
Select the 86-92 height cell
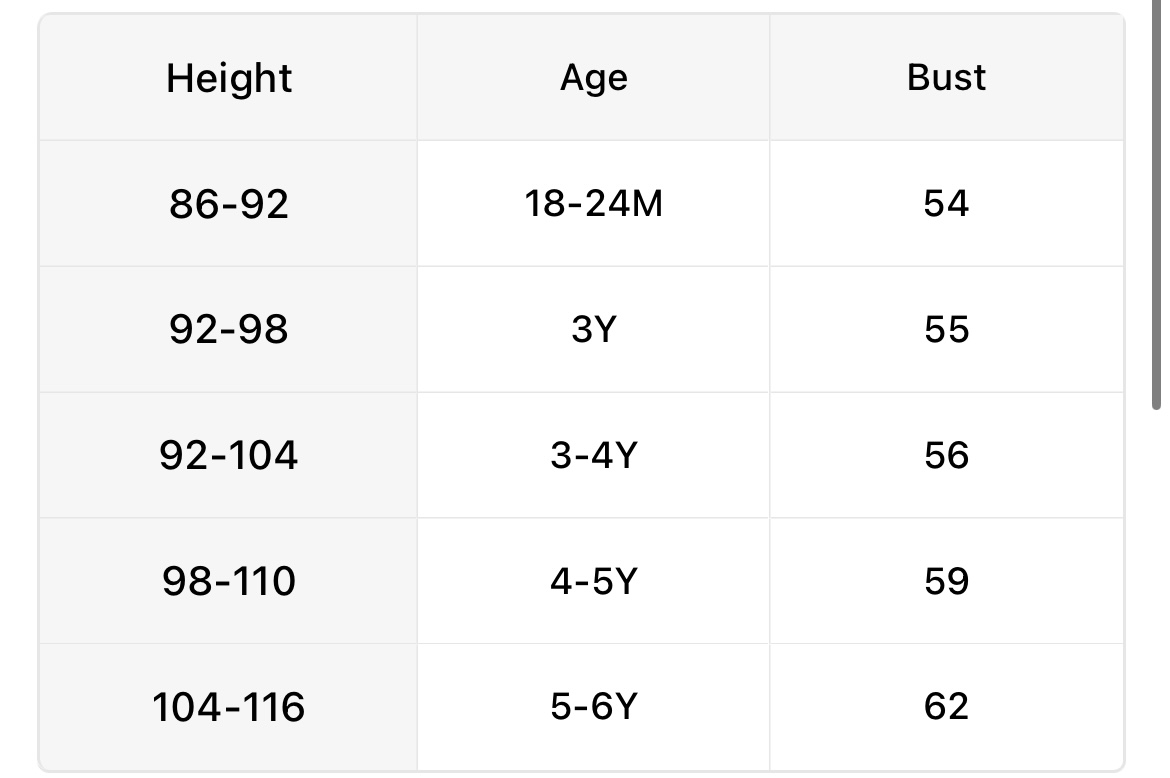pyautogui.click(x=229, y=204)
